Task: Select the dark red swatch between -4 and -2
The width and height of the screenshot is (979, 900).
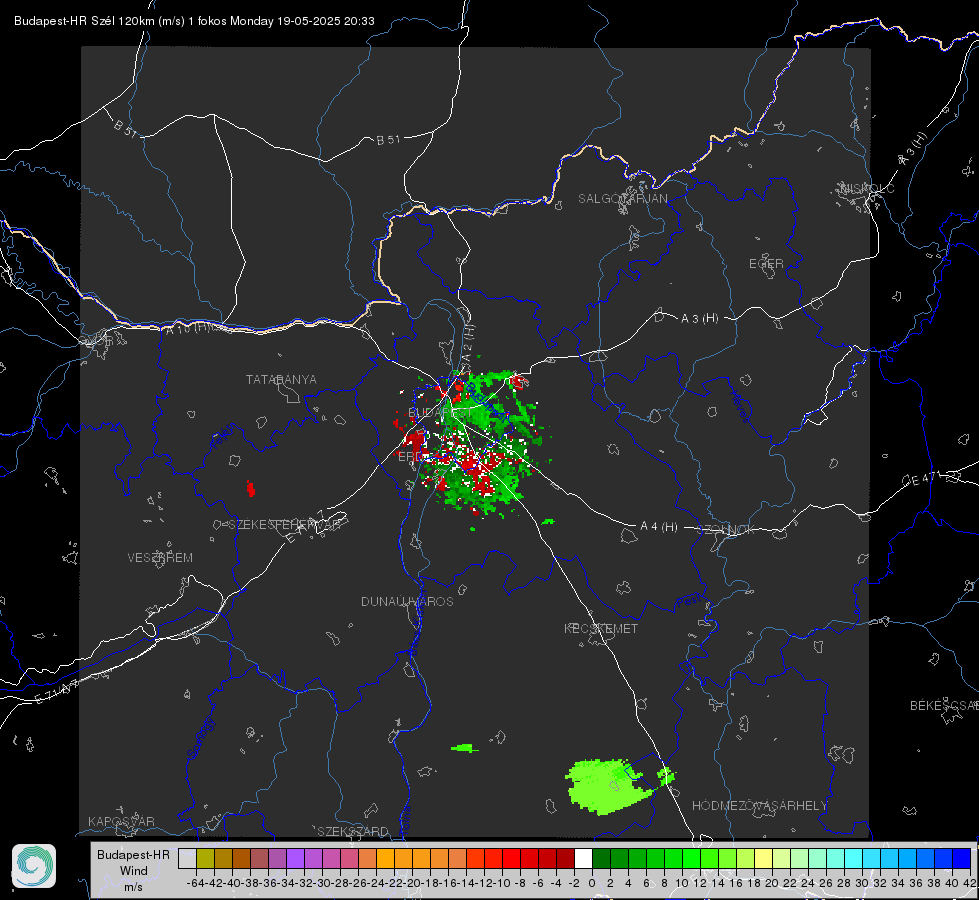Action: click(x=565, y=858)
